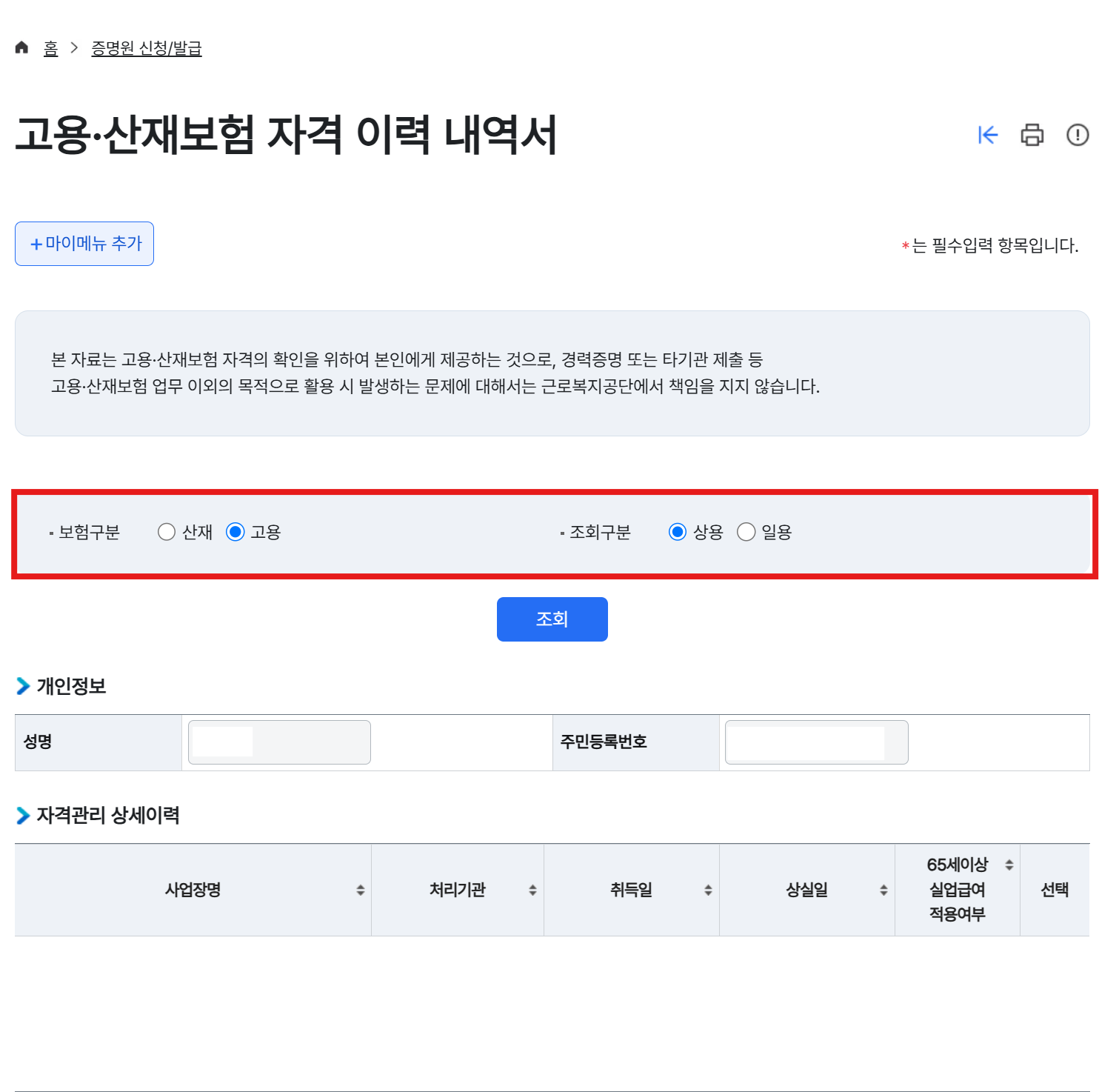Click the 마이메뉴 추가 button
Viewport: 1099px width, 1092px height.
pyautogui.click(x=84, y=244)
